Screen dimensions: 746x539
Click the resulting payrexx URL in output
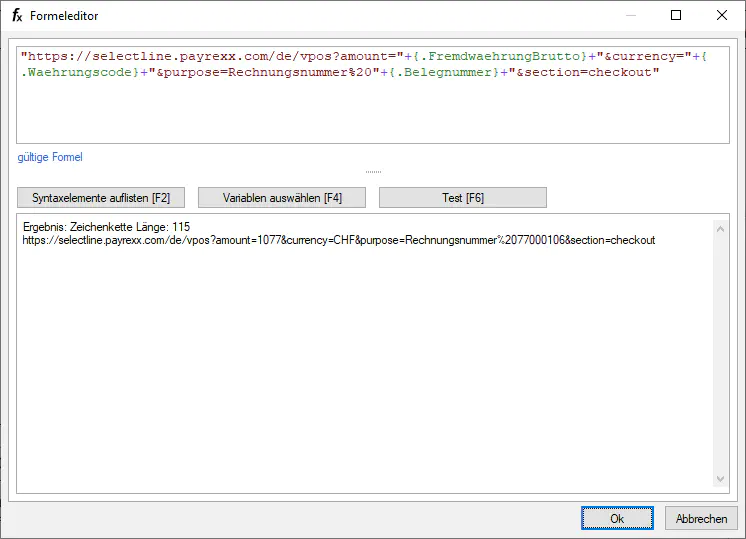click(x=338, y=241)
